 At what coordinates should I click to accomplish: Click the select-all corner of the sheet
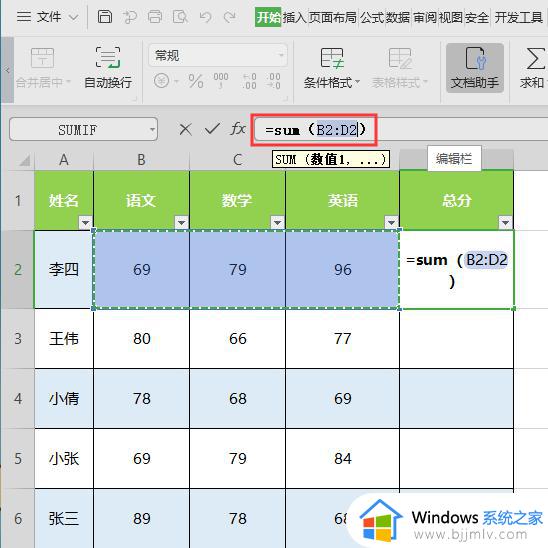24,160
